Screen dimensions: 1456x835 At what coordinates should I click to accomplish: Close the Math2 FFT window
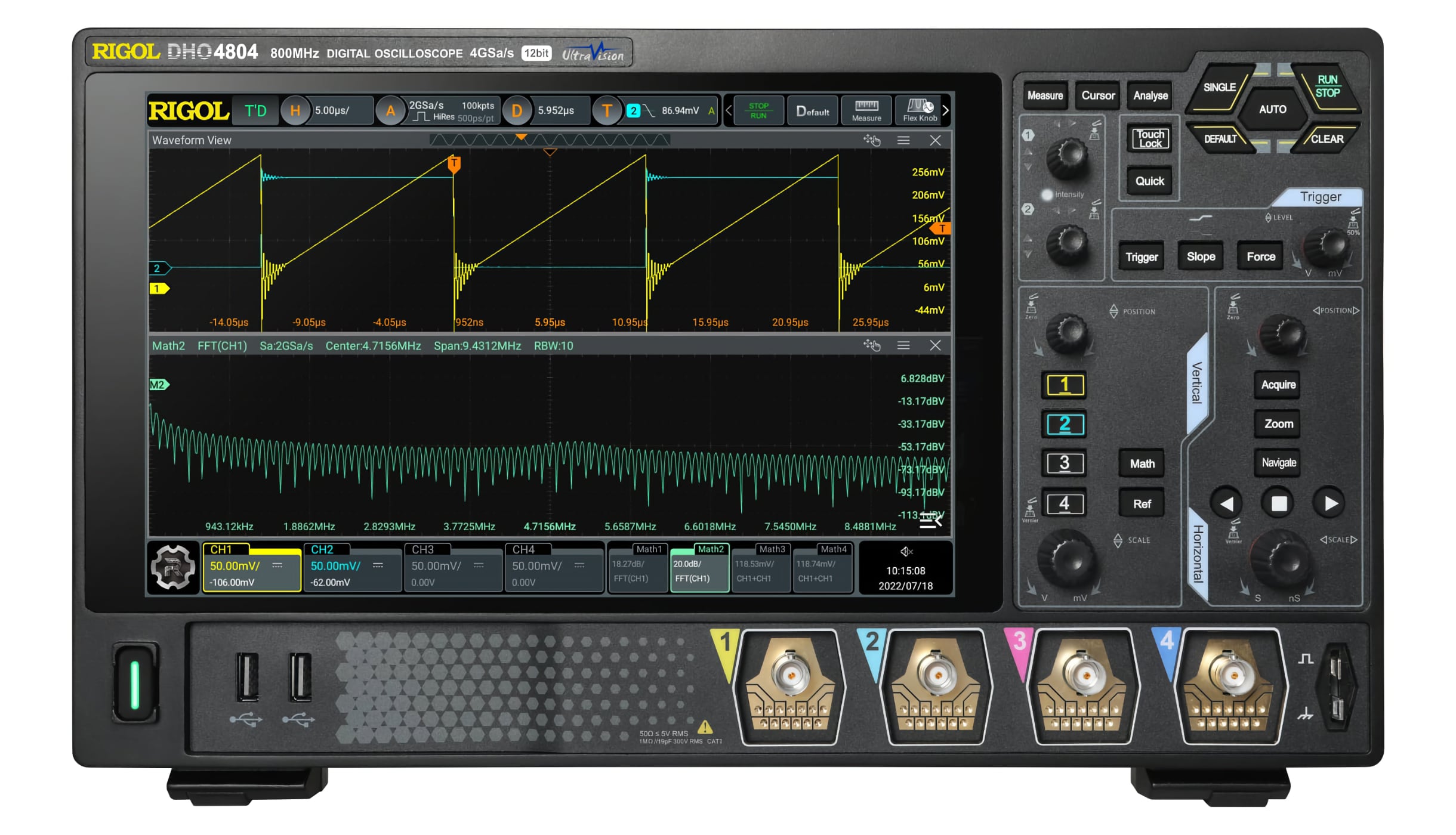point(935,345)
